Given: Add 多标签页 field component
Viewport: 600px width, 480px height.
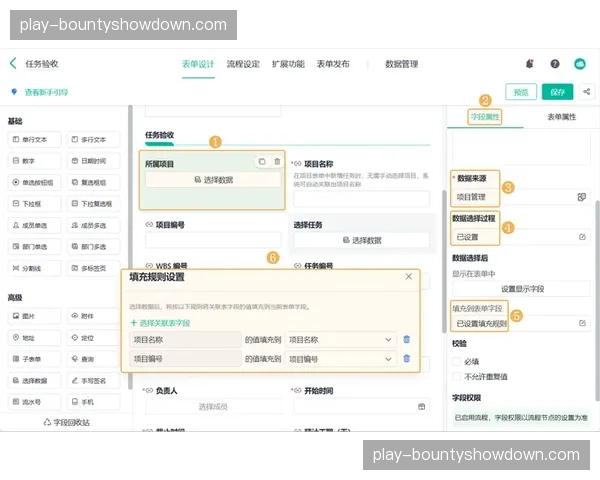Looking at the screenshot, I should tap(93, 268).
